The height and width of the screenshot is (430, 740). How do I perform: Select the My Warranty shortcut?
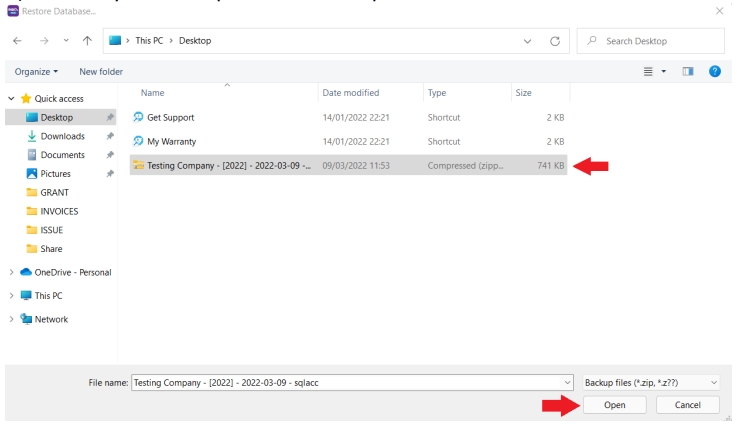(x=170, y=141)
